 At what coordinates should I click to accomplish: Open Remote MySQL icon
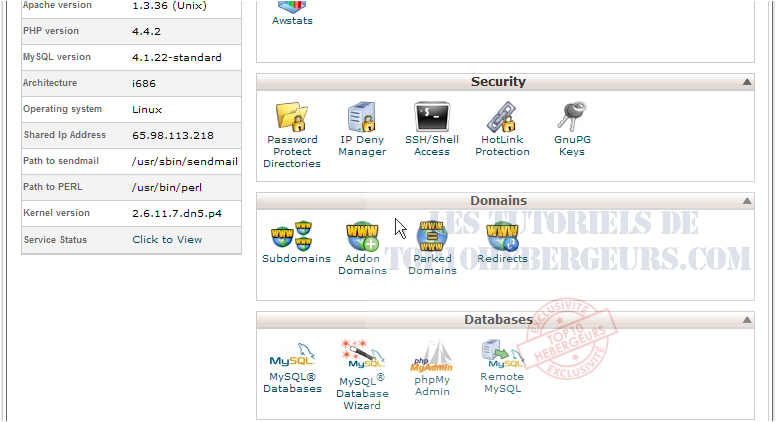502,355
